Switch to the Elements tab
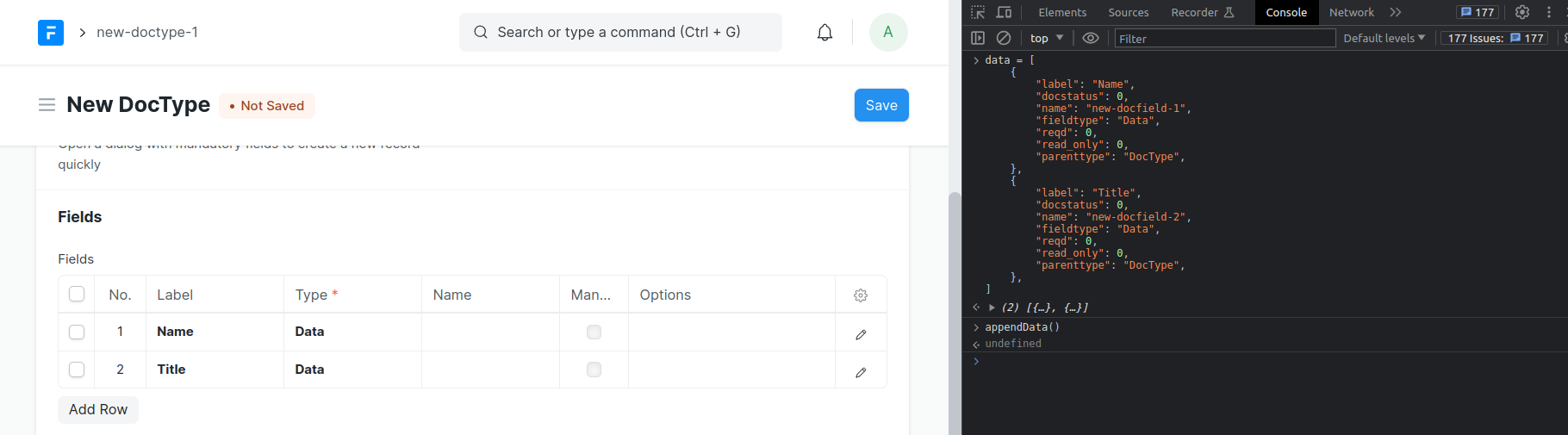The width and height of the screenshot is (1568, 435). (1061, 12)
